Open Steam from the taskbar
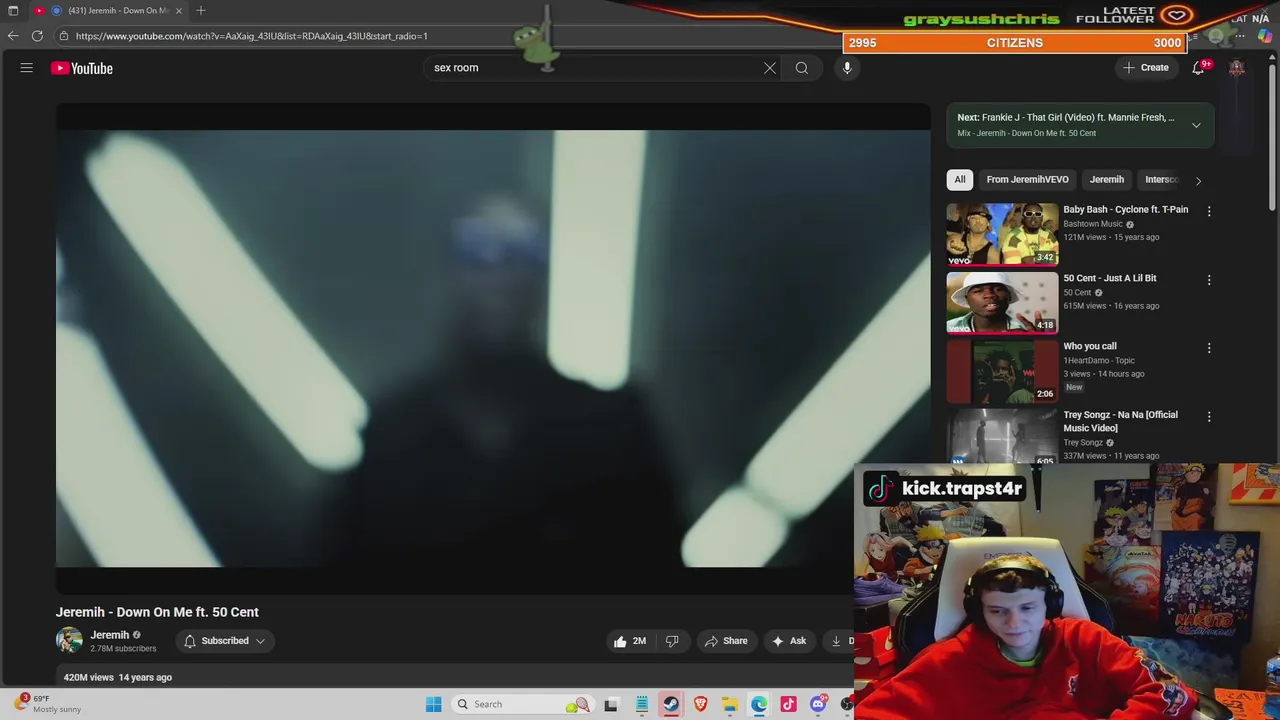Screen dimensions: 1280x720 671,704
